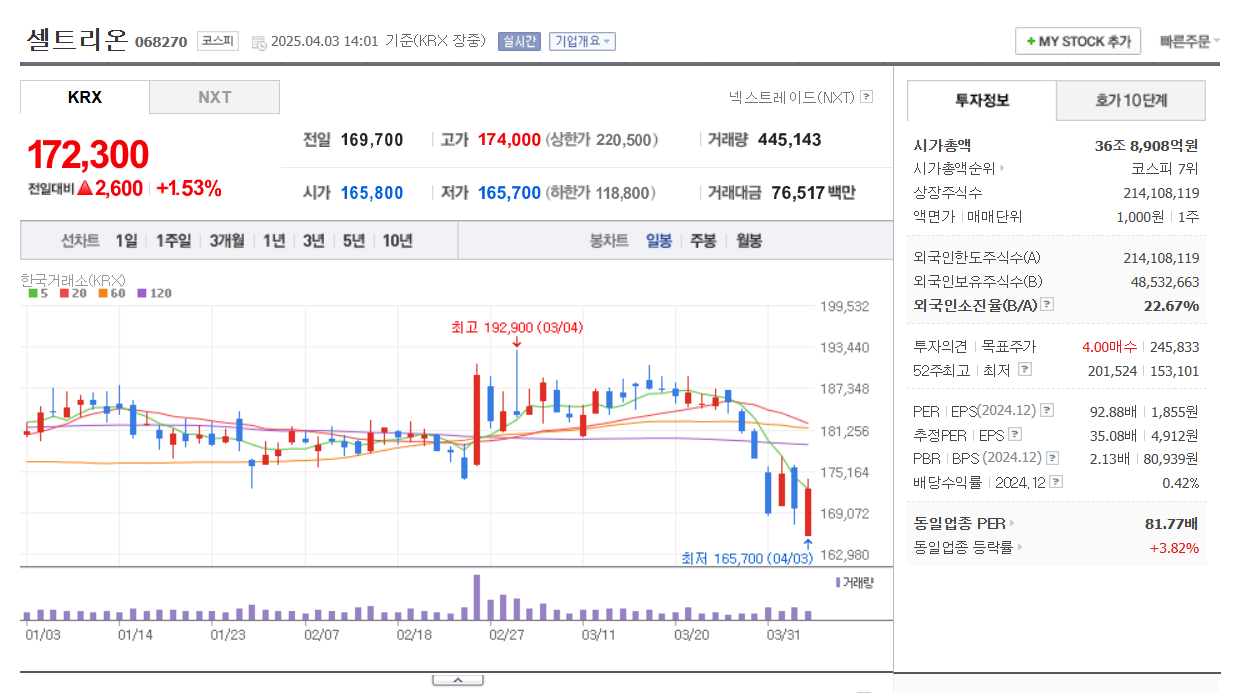Select the 1년 line chart period
Image resolution: width=1235 pixels, height=693 pixels.
[x=274, y=240]
